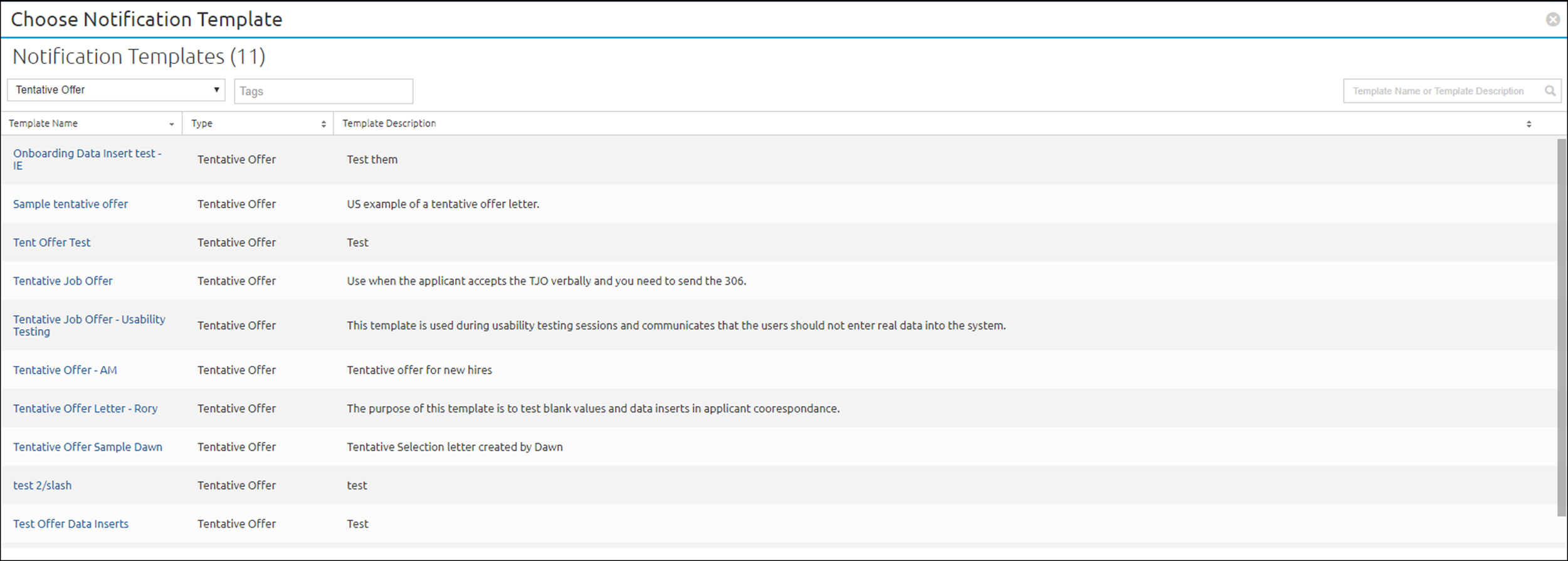Click the Template Name or Description search box
1568x561 pixels.
(x=1452, y=91)
